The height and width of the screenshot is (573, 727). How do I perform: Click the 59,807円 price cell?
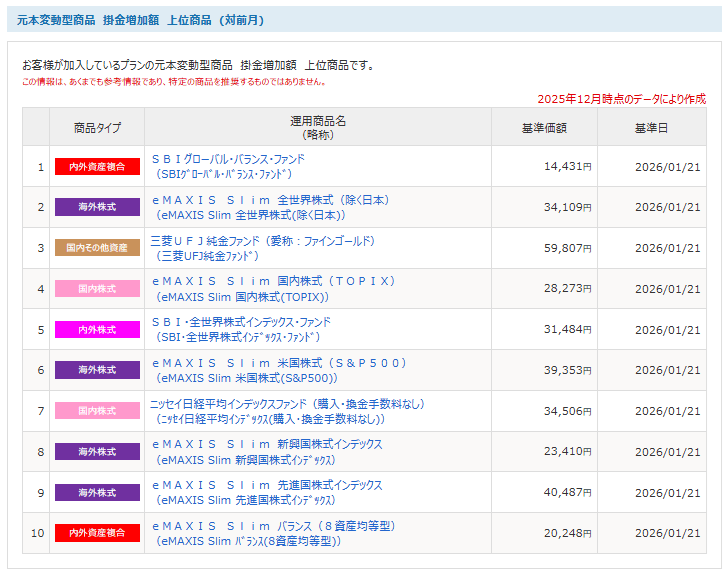click(567, 248)
